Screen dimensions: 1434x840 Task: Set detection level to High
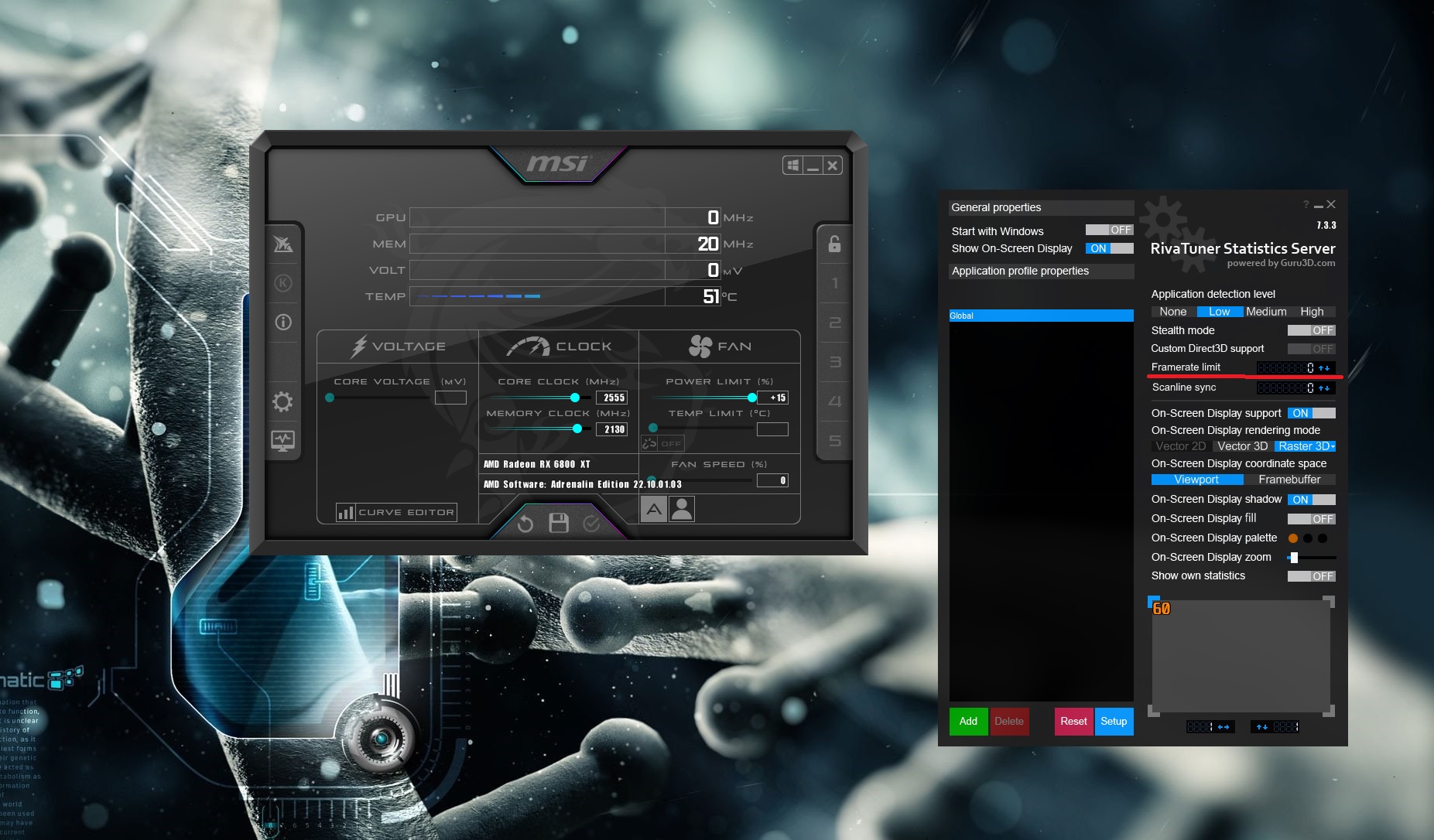click(1313, 312)
